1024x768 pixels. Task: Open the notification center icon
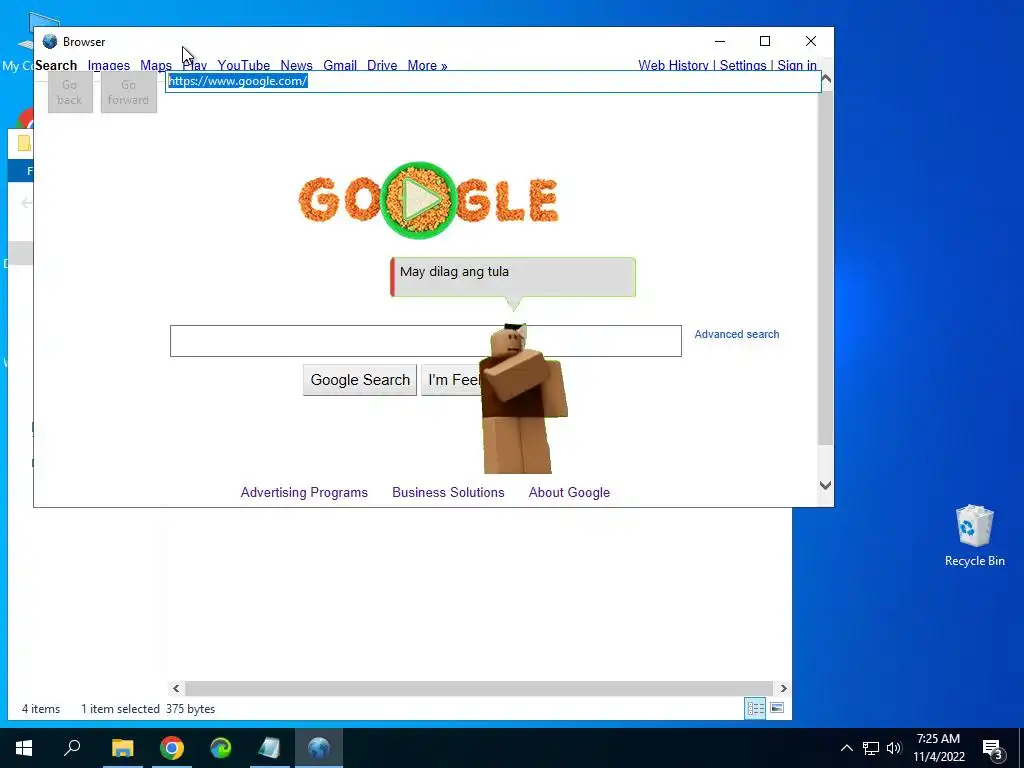coord(993,749)
